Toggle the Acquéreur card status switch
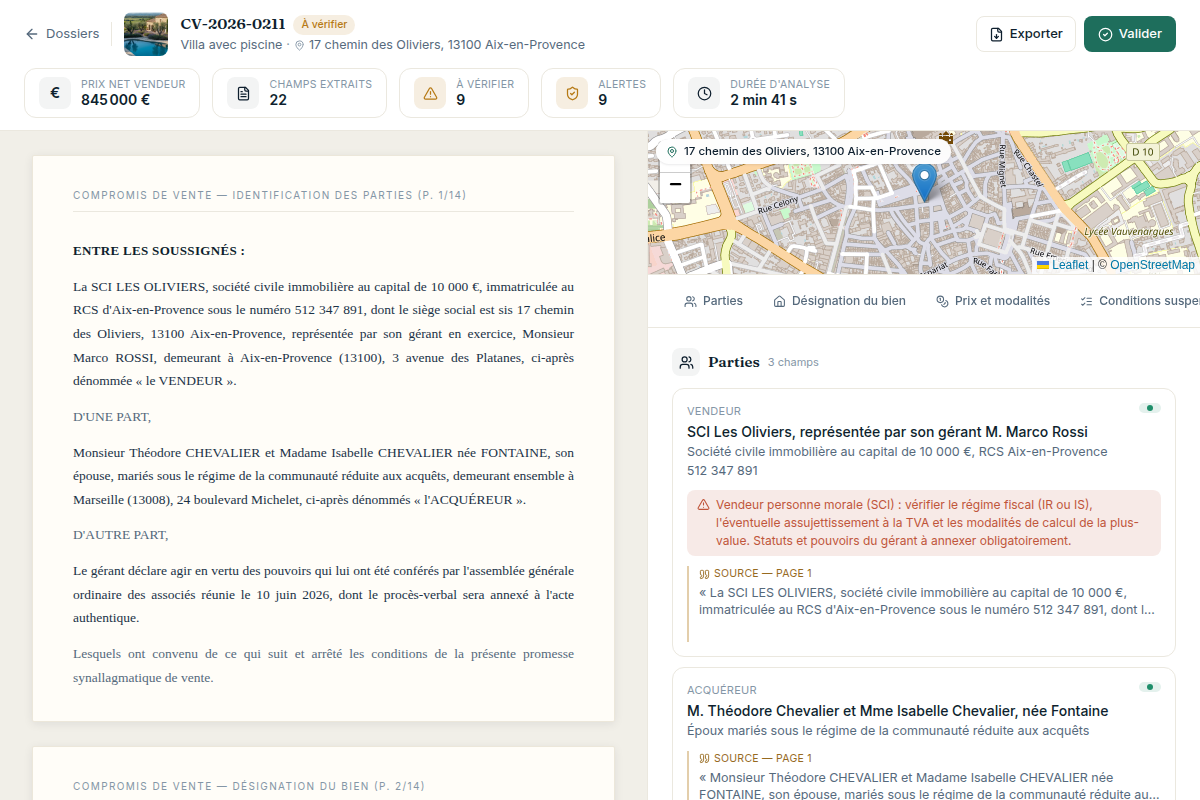This screenshot has width=1200, height=800. coord(1150,687)
